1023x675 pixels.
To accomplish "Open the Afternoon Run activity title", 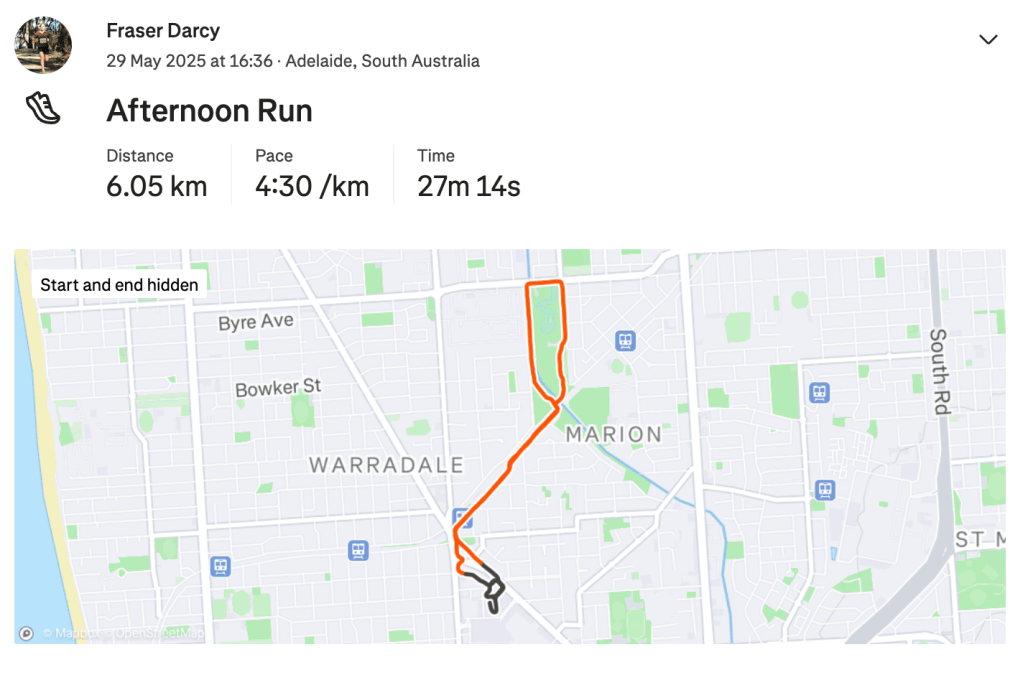I will 209,110.
